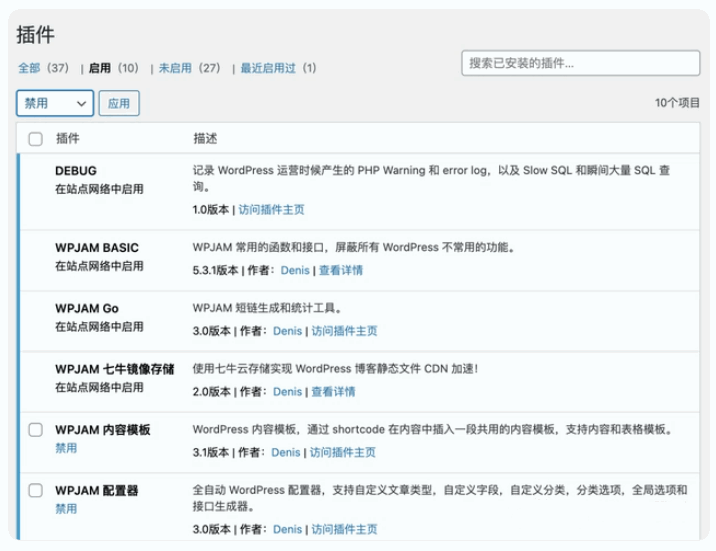The image size is (716, 551).
Task: Click the 2.0版本 text
Action: coord(212,392)
